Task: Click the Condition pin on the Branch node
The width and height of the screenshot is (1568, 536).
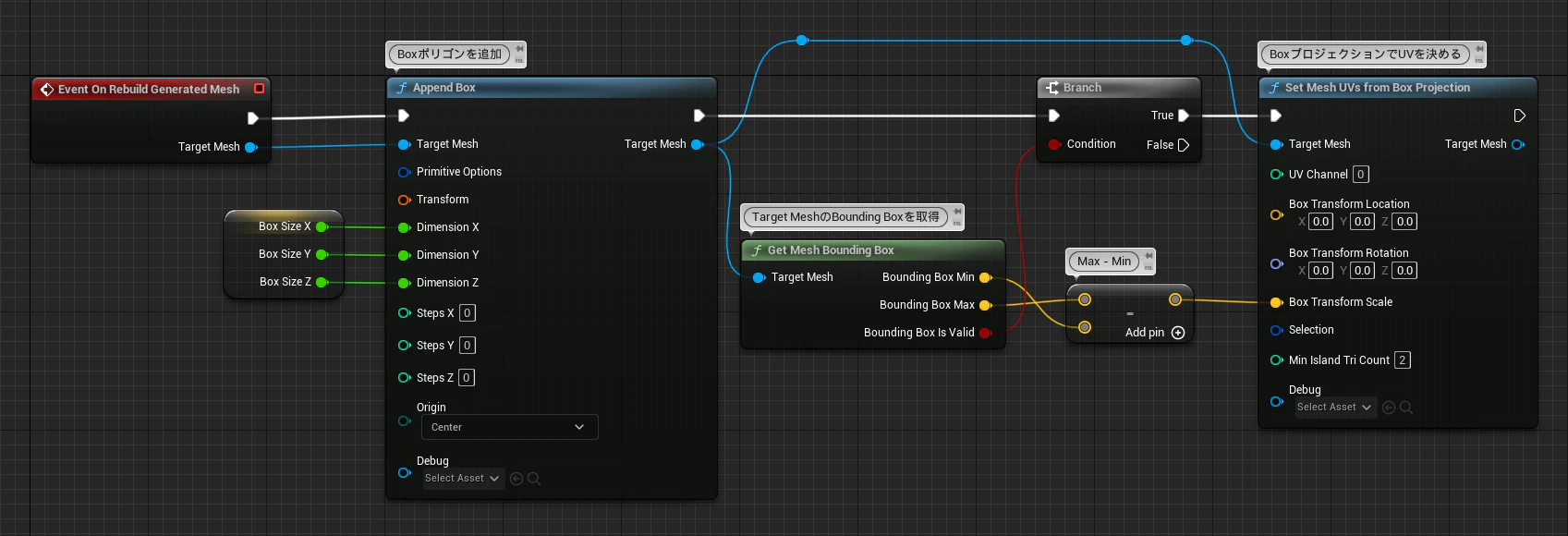Action: [x=1054, y=144]
